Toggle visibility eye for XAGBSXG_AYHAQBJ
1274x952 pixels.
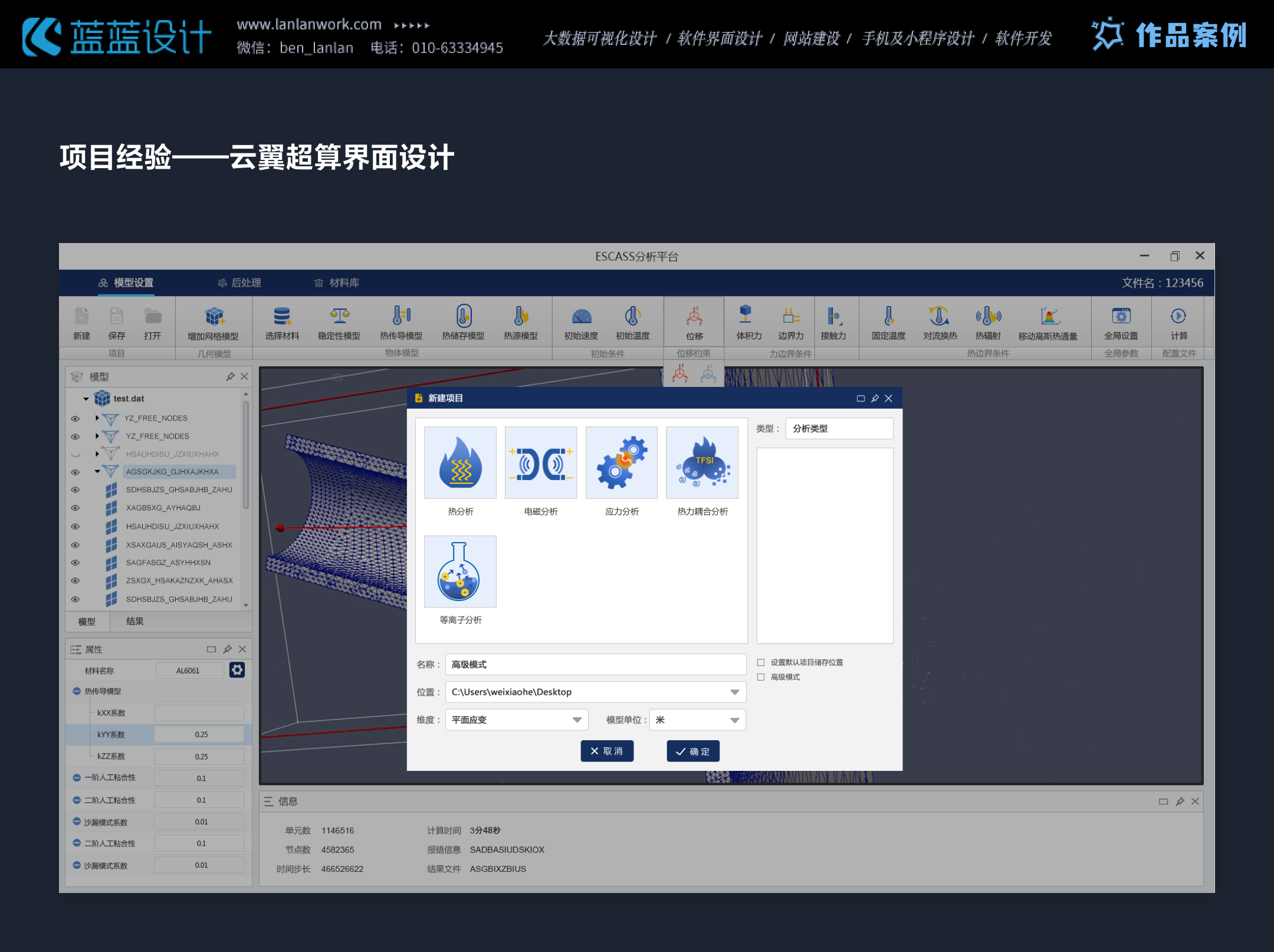[75, 508]
